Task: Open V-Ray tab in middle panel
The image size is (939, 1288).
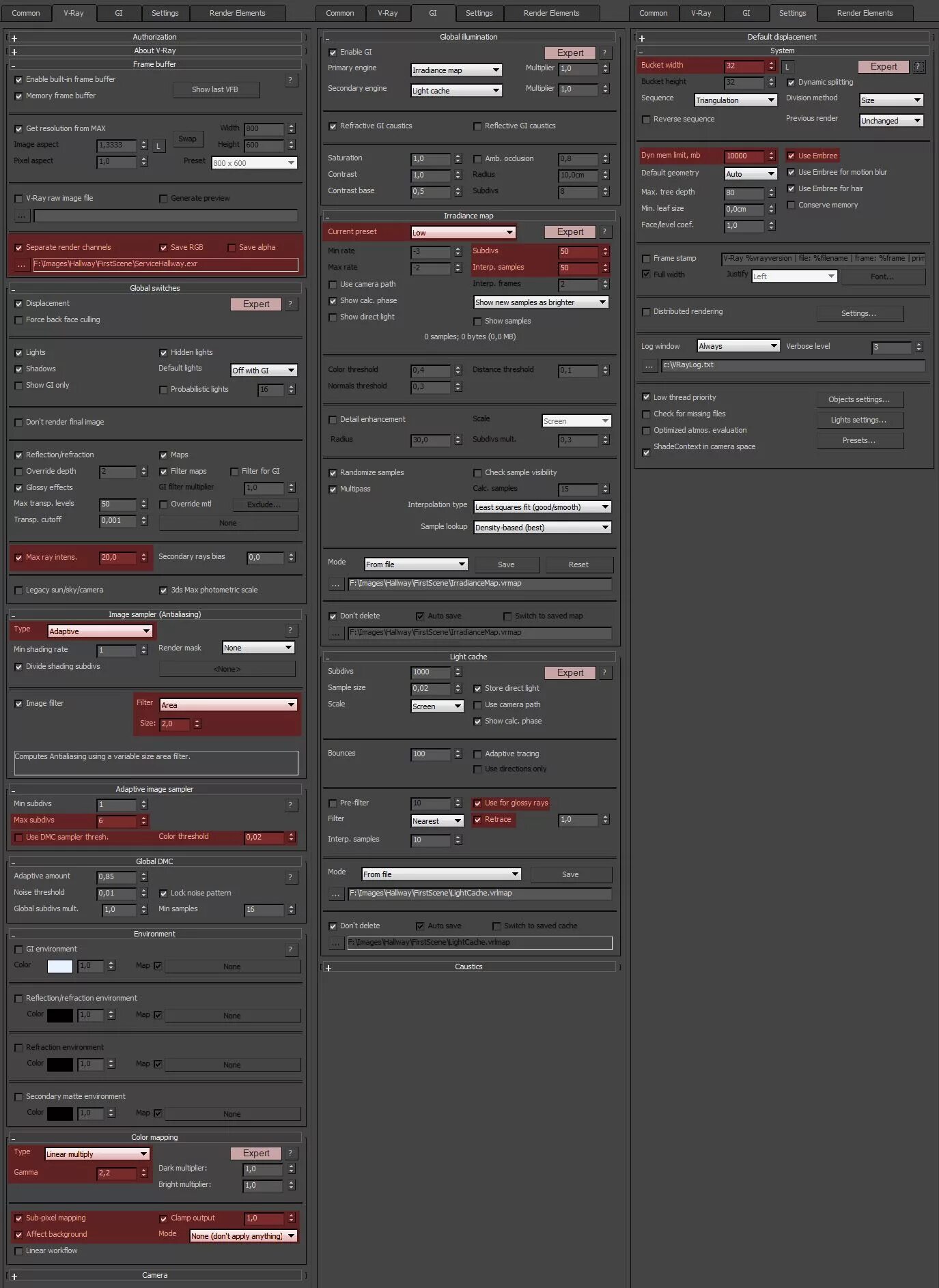Action: [x=387, y=13]
